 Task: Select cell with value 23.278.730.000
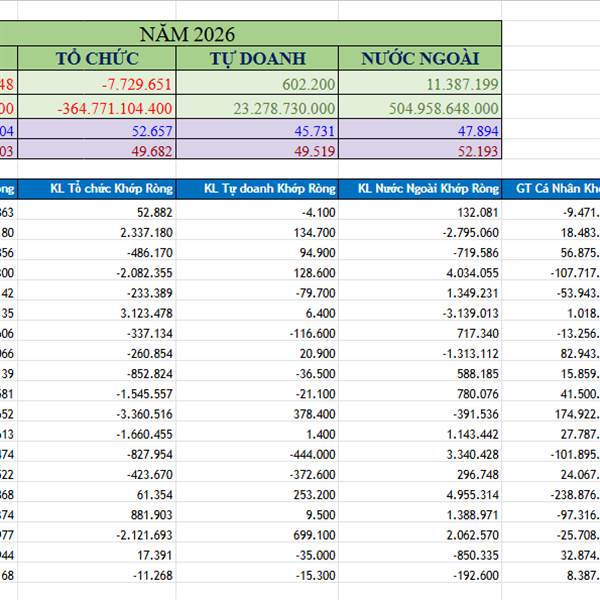click(x=257, y=107)
